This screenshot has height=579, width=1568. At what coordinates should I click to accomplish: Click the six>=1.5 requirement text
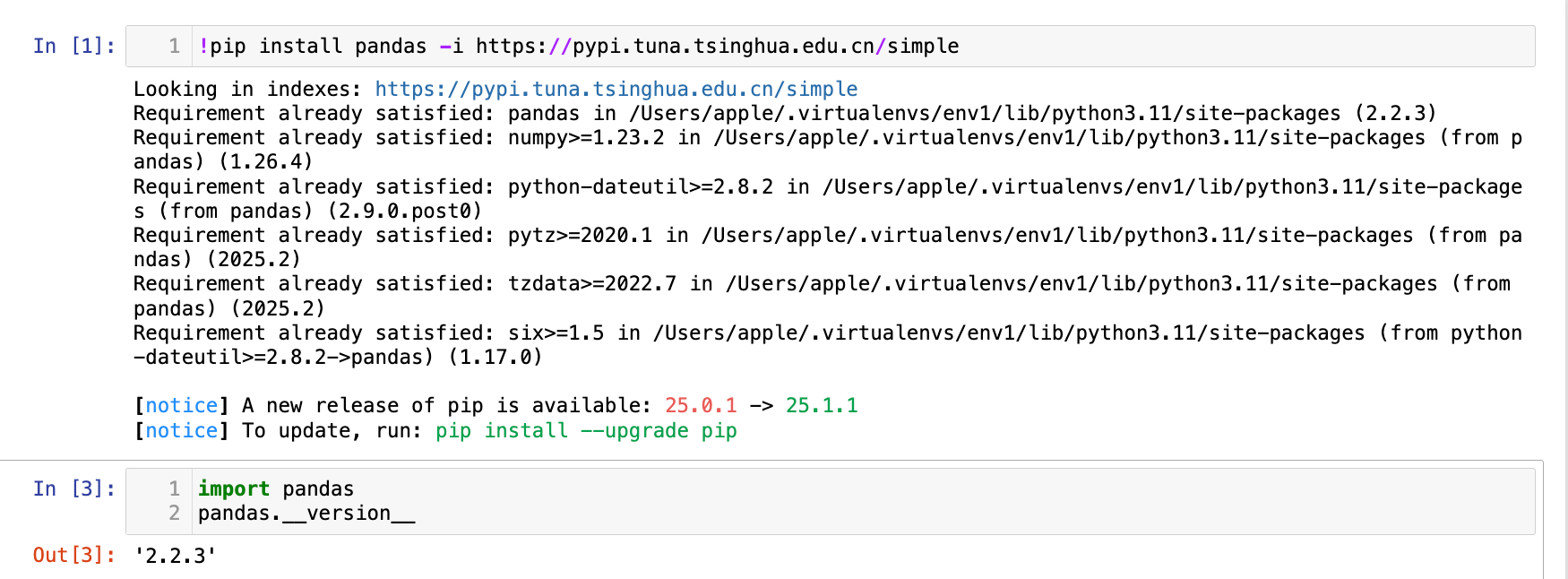[556, 333]
